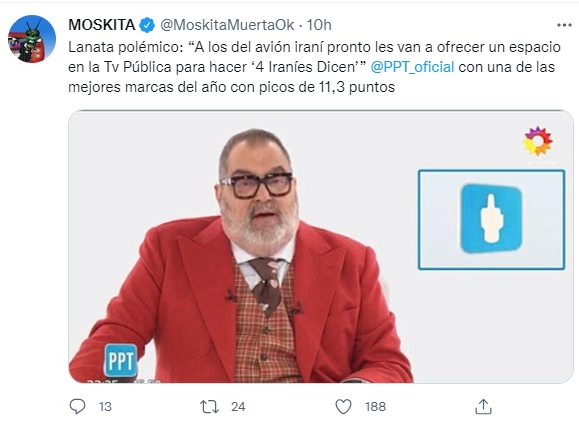Click the reply speech bubble icon

pos(78,406)
